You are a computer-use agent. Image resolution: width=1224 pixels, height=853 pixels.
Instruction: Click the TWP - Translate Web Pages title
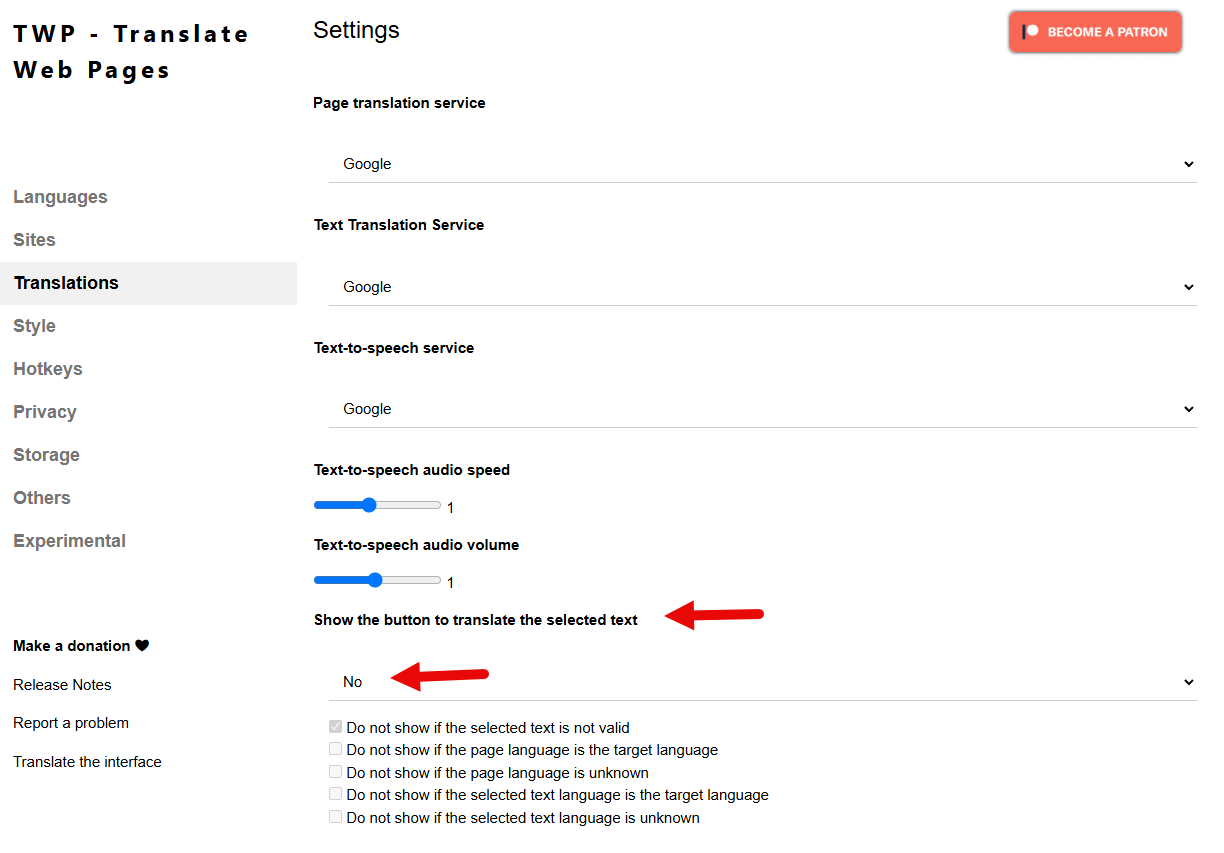[131, 52]
